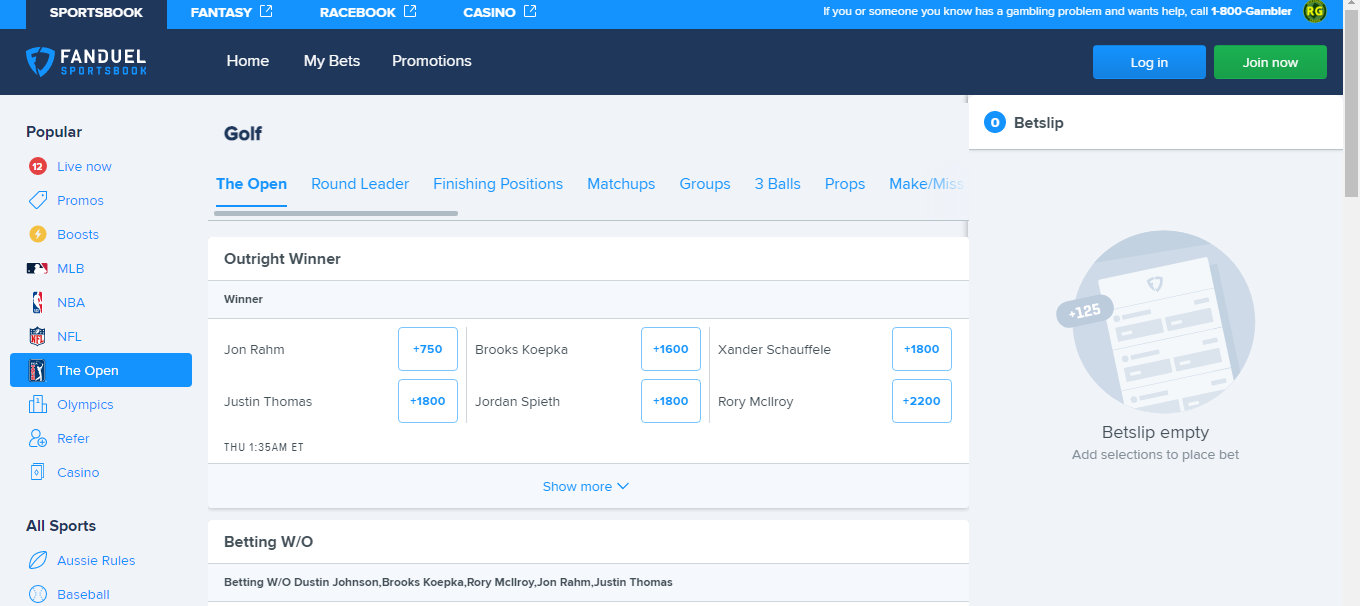Switch to the Make/Miss tab

pyautogui.click(x=927, y=184)
